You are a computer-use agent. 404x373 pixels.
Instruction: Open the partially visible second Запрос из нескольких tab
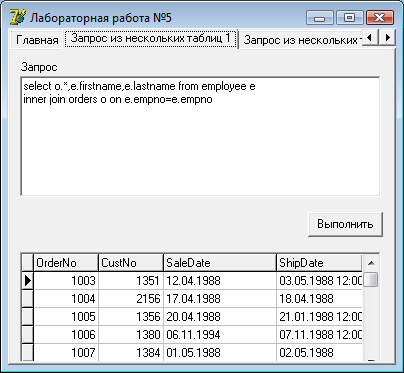point(301,40)
